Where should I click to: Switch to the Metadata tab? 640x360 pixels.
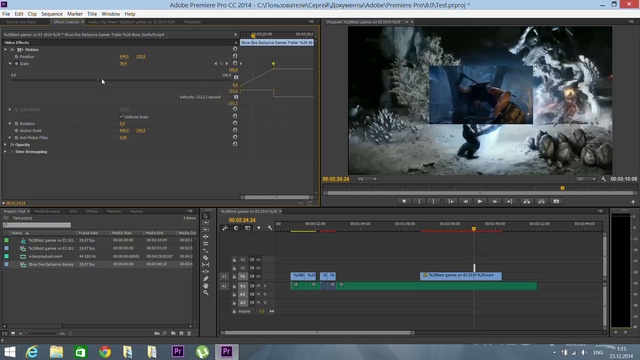click(192, 22)
